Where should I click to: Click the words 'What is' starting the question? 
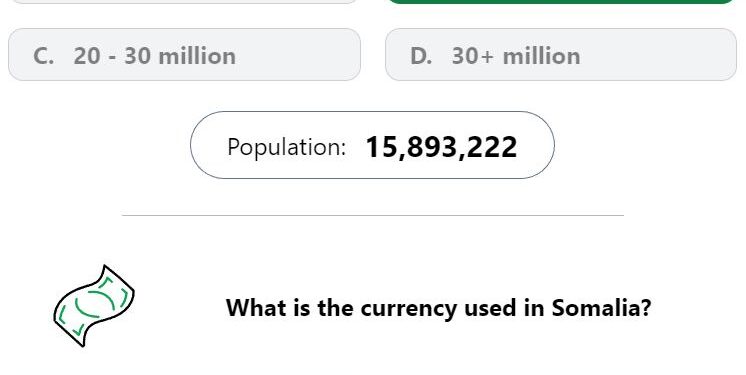267,307
